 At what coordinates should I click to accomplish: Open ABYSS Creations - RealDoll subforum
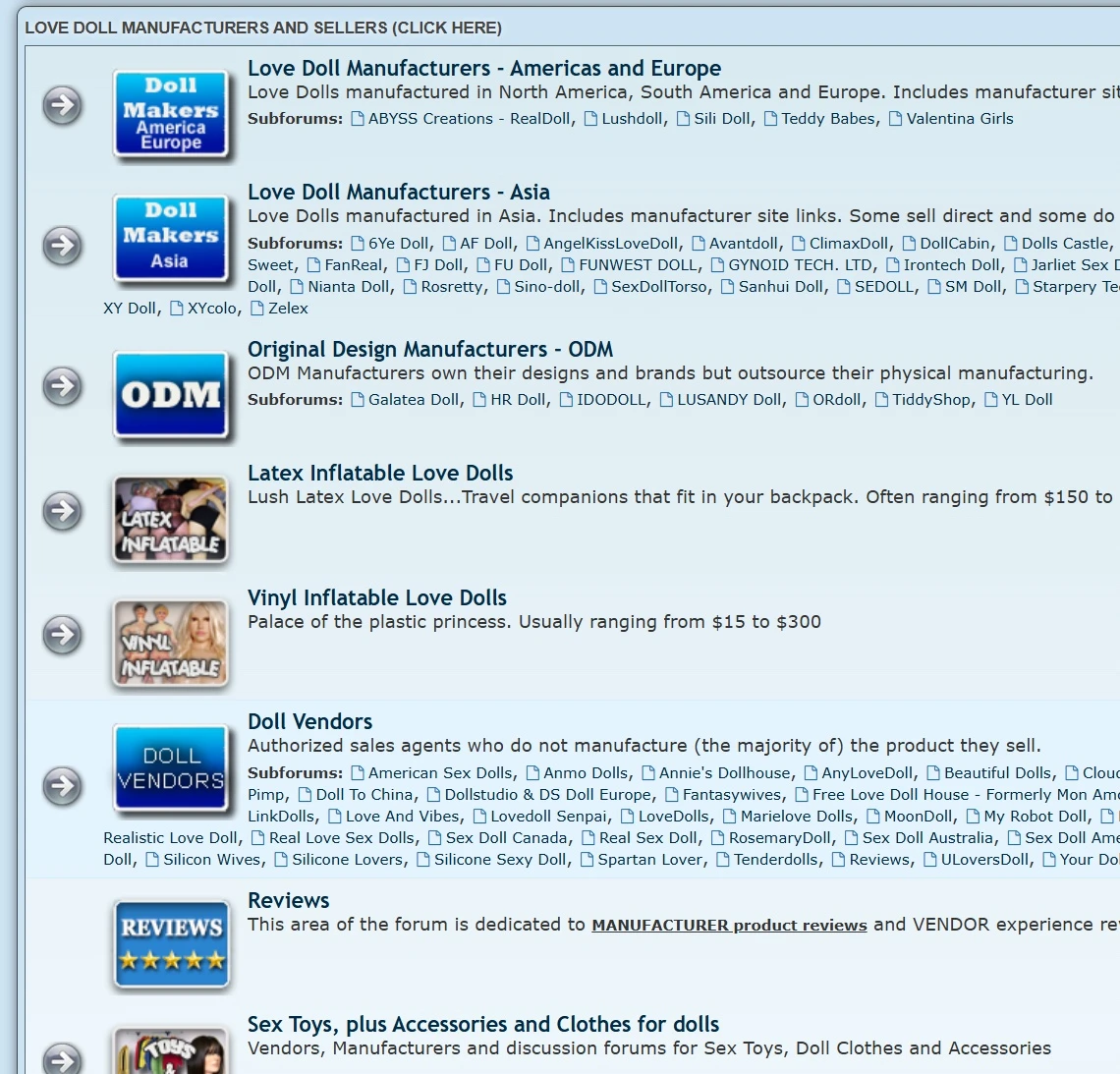pyautogui.click(x=470, y=119)
